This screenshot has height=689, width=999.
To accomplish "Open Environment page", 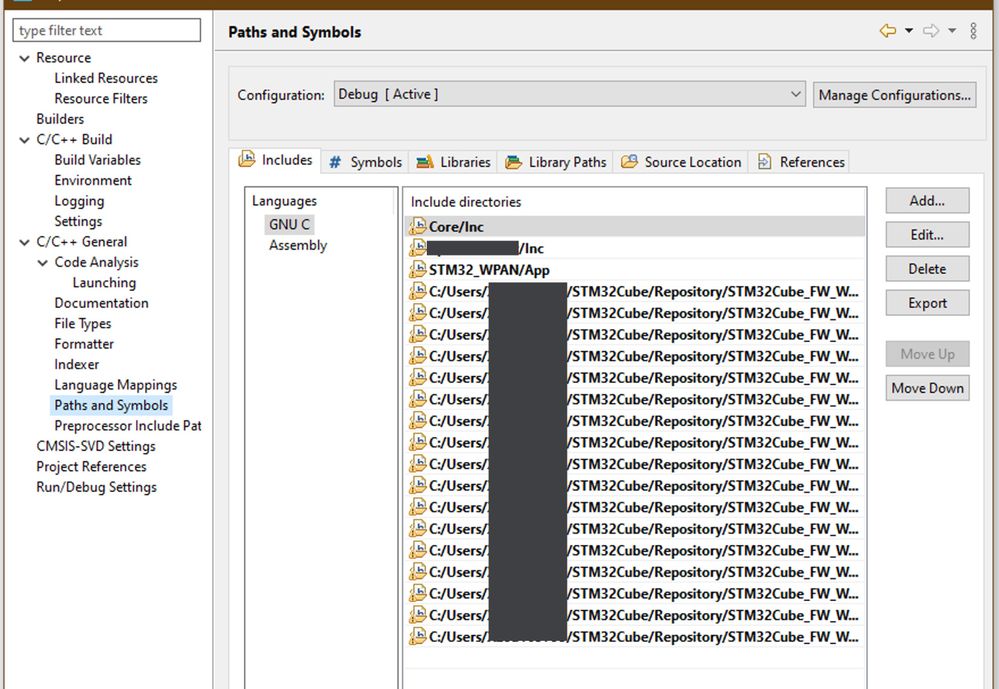I will click(93, 180).
